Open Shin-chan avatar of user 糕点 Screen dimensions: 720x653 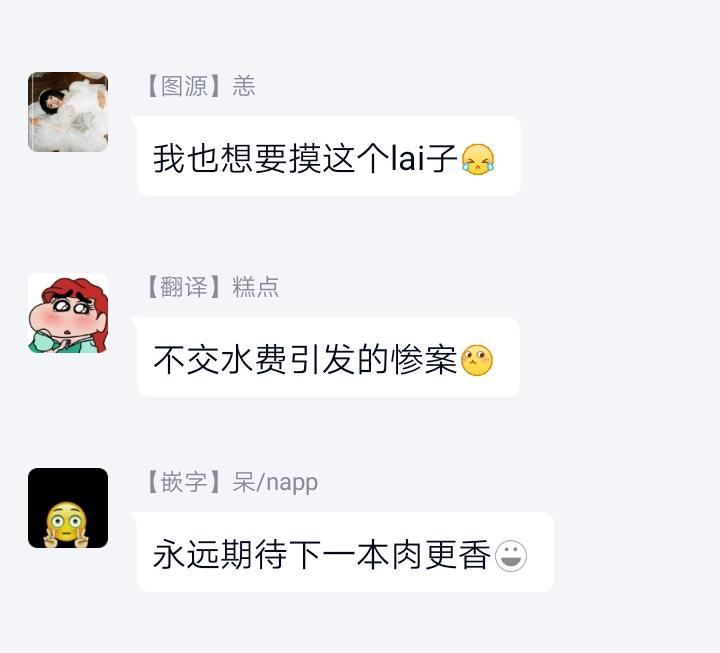tap(68, 313)
